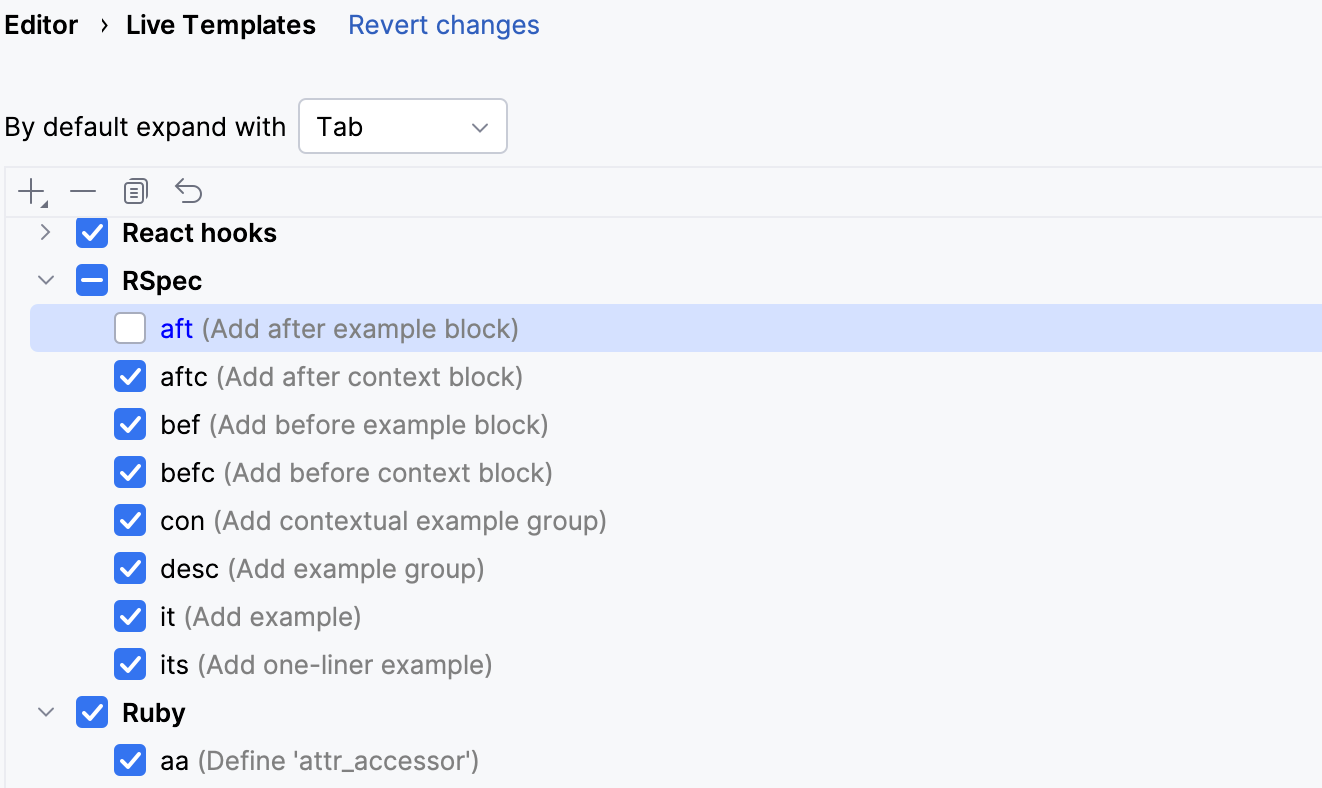Enable the aft template checkbox
The width and height of the screenshot is (1322, 788).
(130, 328)
